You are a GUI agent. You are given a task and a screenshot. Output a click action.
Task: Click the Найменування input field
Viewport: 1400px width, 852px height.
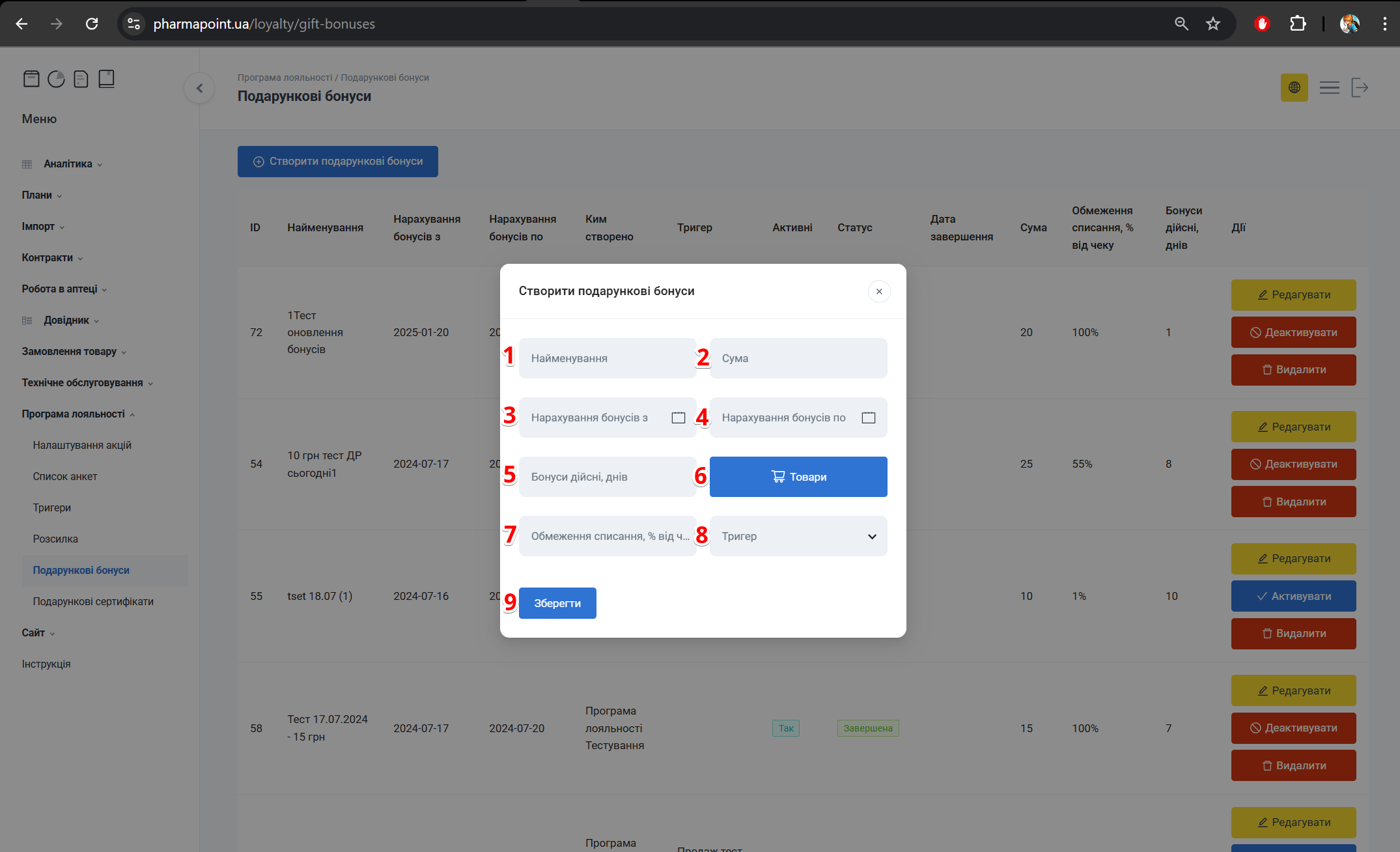(608, 358)
